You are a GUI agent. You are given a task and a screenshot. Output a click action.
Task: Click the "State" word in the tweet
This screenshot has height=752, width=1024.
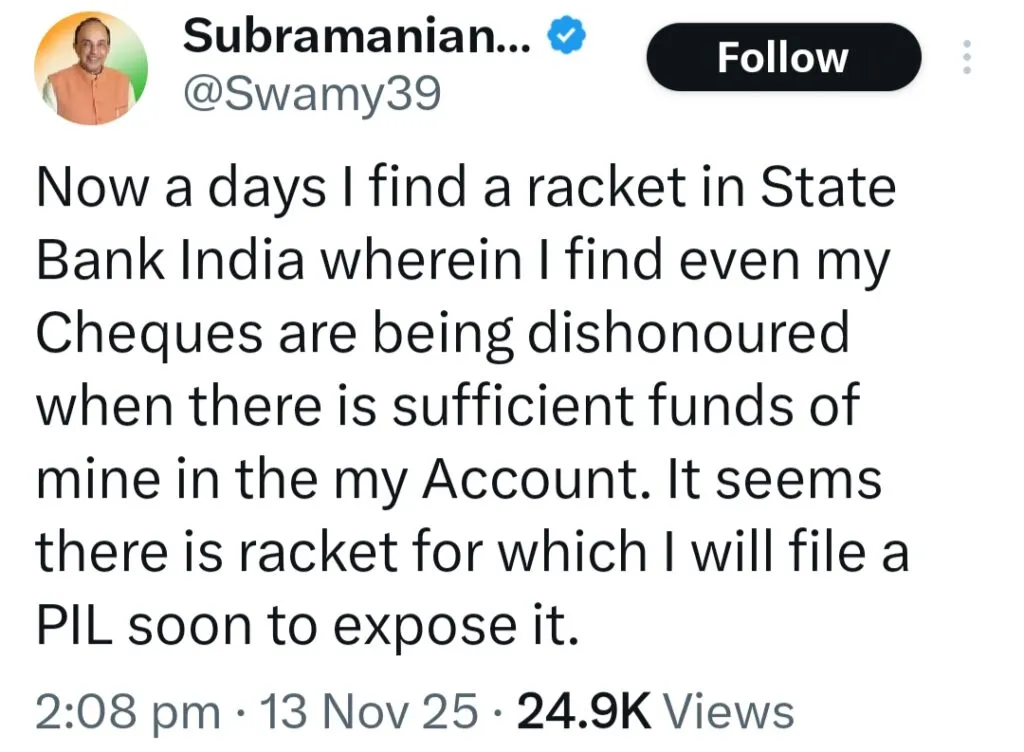[x=828, y=189]
